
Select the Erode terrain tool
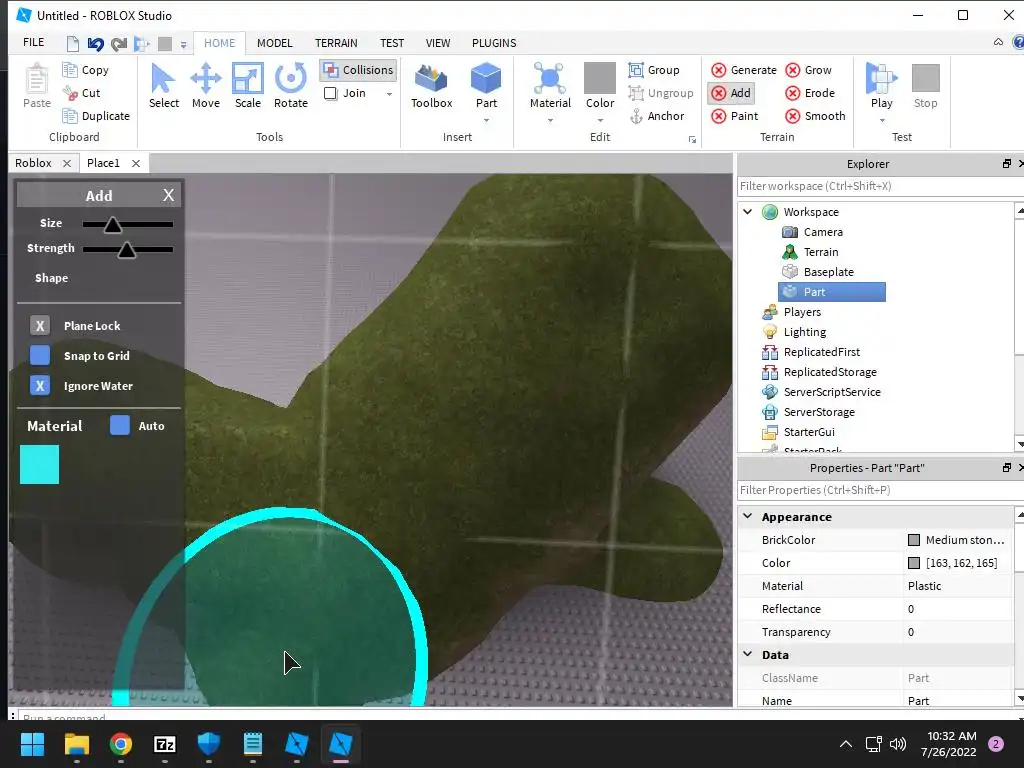(810, 93)
